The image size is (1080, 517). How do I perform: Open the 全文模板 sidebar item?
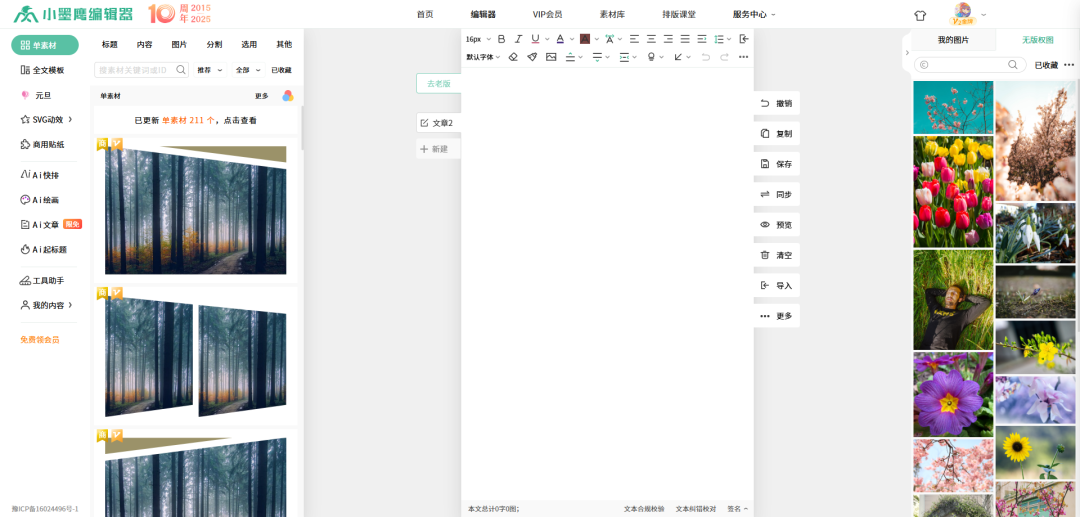pos(43,70)
